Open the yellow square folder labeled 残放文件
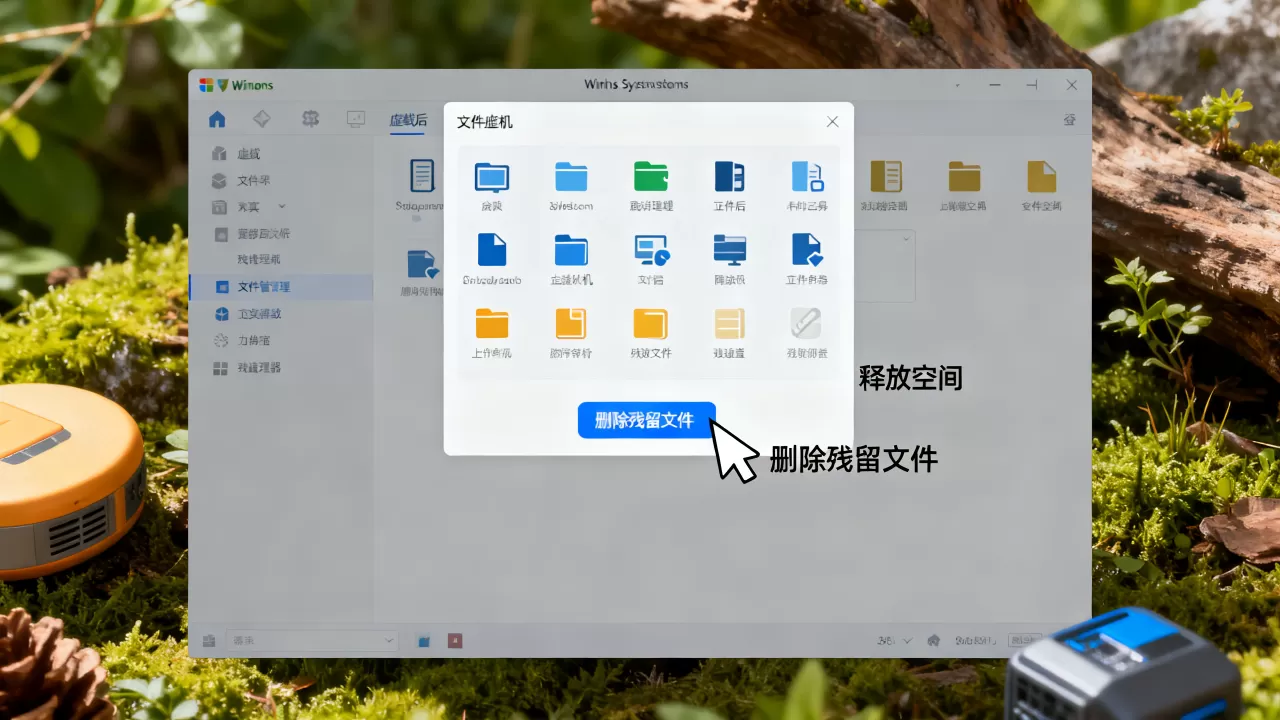This screenshot has width=1280, height=720. pyautogui.click(x=651, y=323)
